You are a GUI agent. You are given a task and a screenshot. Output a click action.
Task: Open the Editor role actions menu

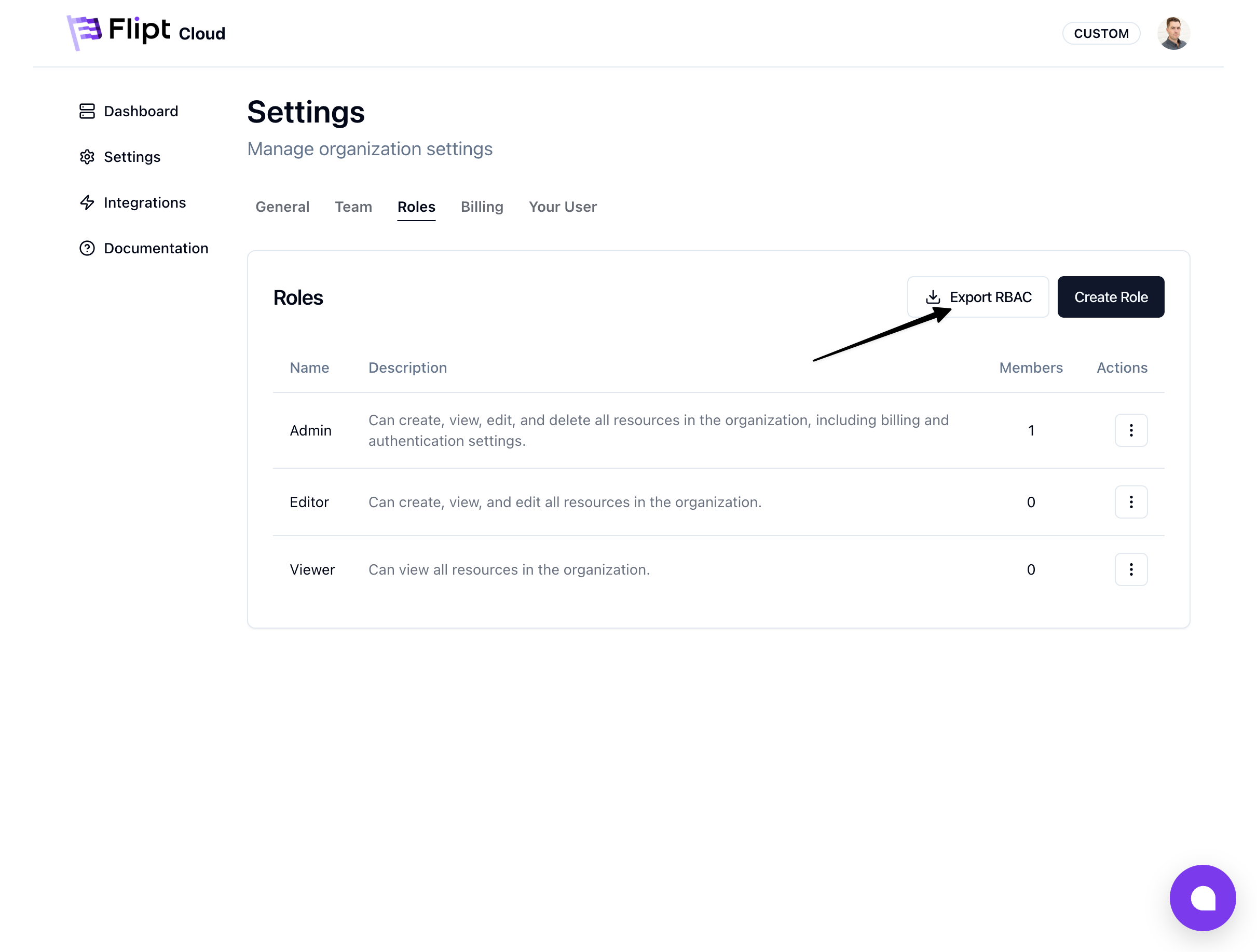click(x=1130, y=502)
